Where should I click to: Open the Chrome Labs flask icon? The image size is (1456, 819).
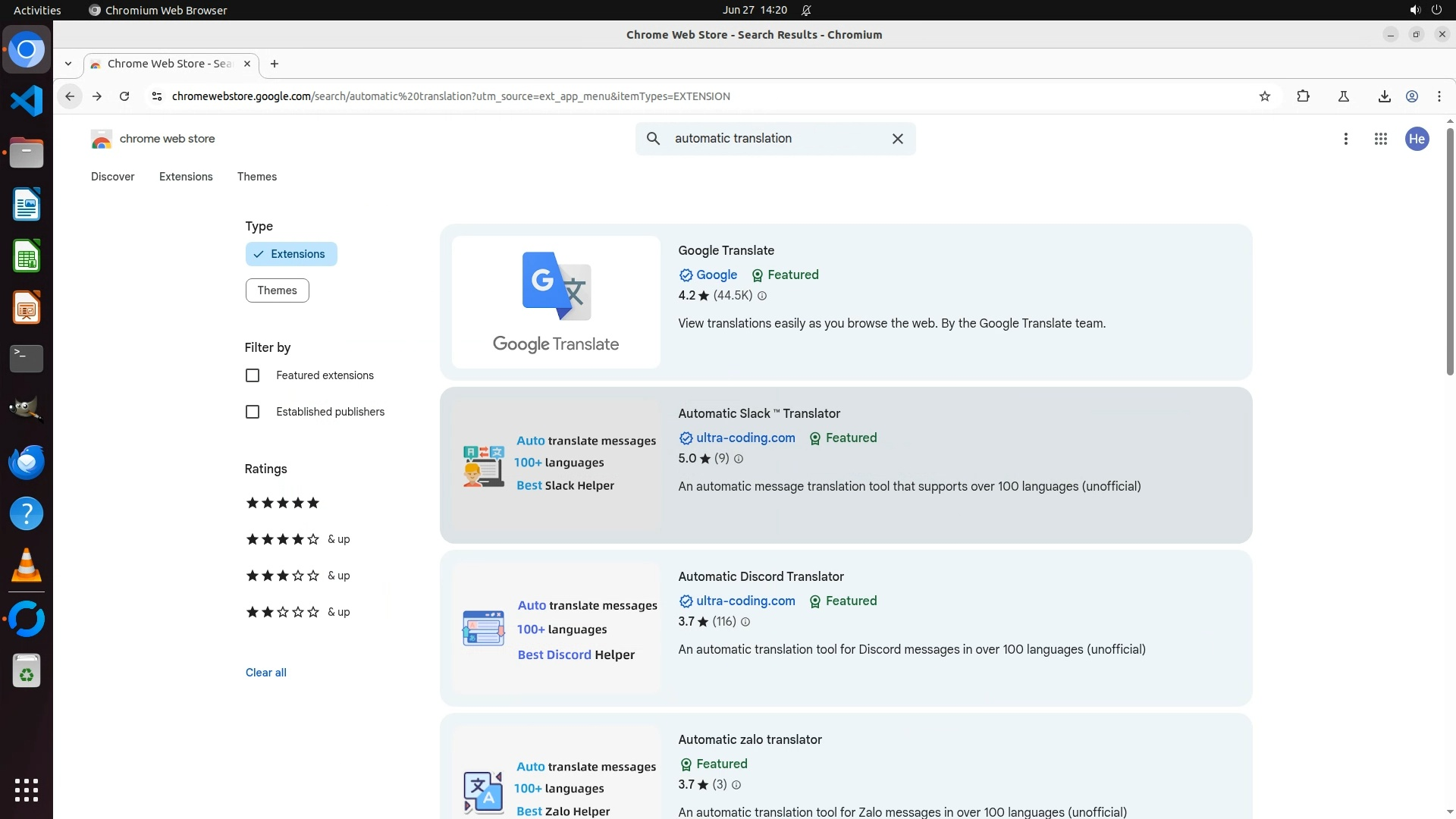click(x=1343, y=96)
